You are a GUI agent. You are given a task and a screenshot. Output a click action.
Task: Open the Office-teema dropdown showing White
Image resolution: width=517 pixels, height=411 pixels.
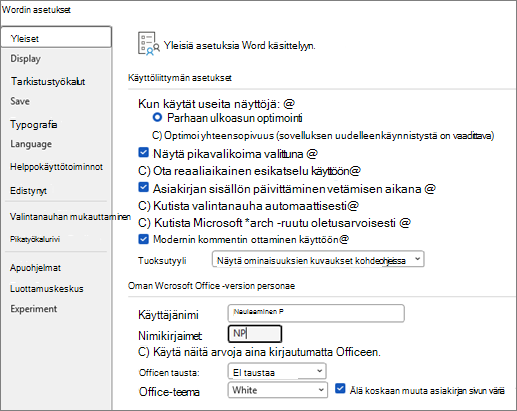(277, 390)
